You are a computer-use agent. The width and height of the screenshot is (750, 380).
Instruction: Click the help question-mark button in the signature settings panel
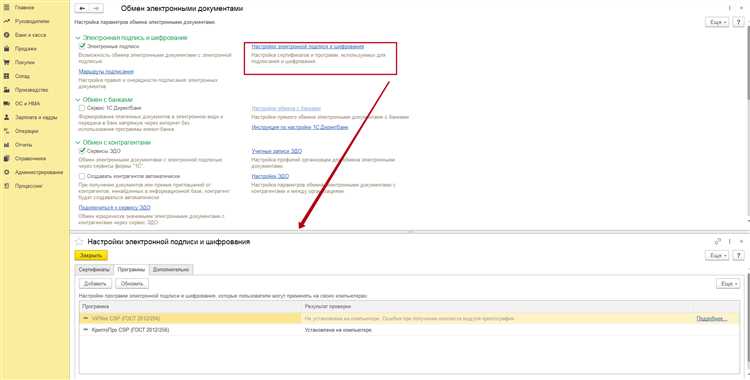pyautogui.click(x=739, y=256)
